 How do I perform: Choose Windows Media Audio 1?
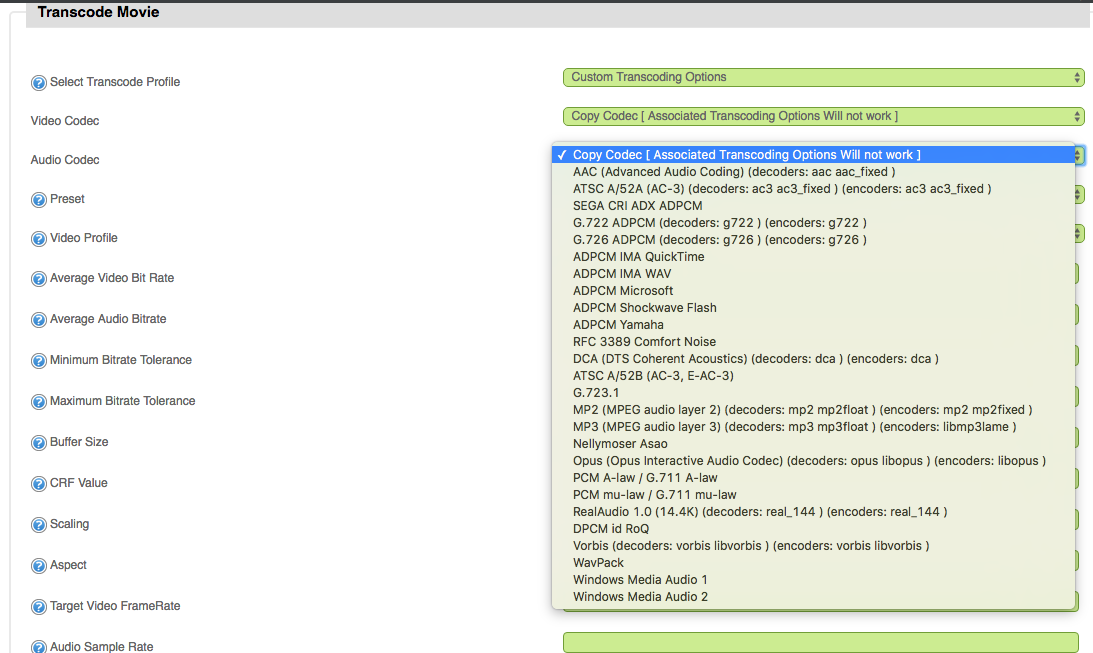pyautogui.click(x=813, y=580)
